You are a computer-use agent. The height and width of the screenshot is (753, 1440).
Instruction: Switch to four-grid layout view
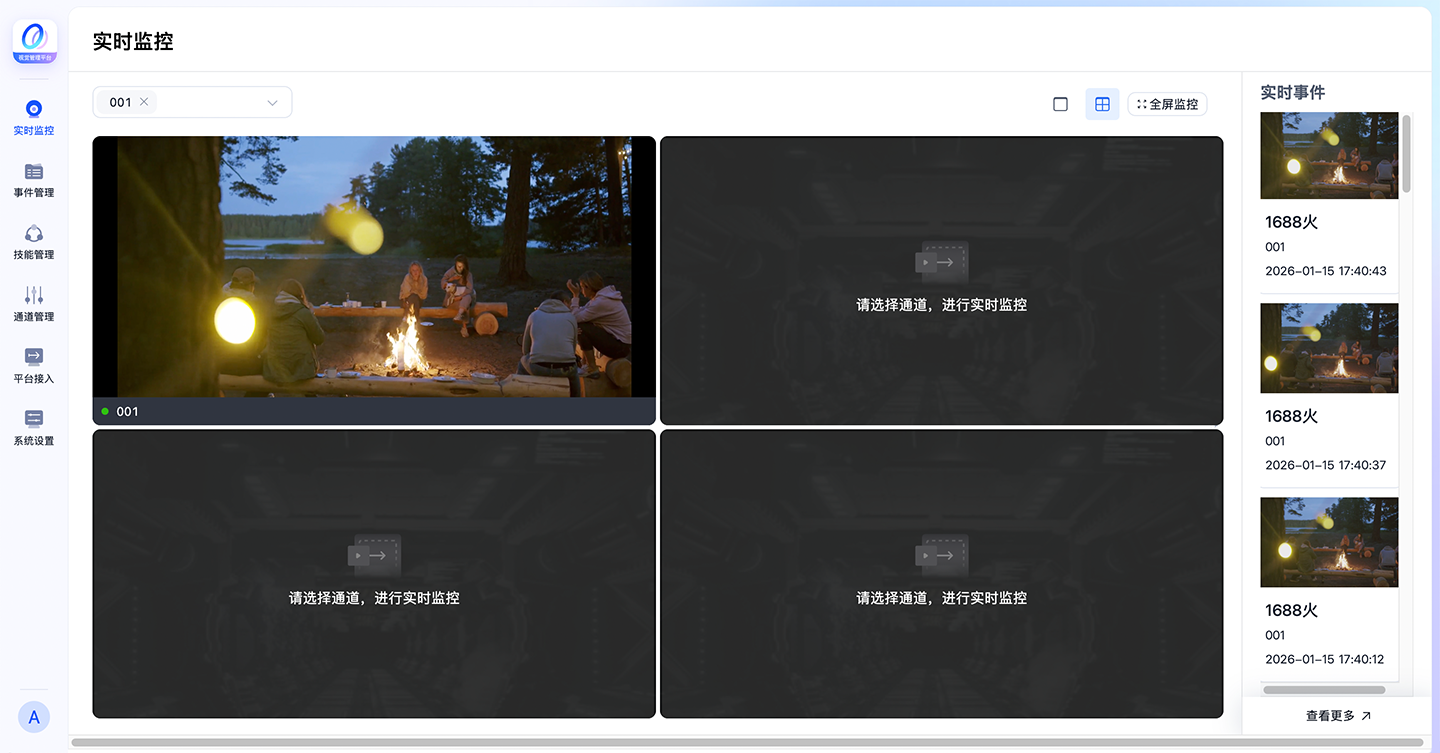1102,104
